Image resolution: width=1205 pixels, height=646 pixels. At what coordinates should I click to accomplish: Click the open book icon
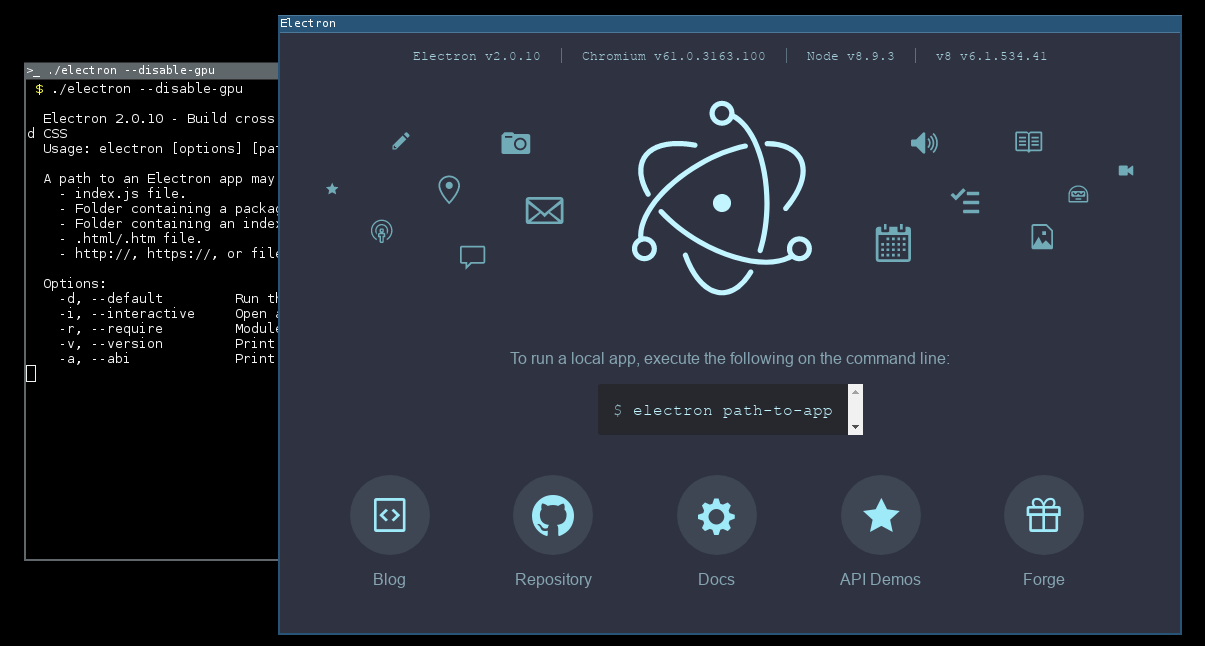pos(1027,141)
